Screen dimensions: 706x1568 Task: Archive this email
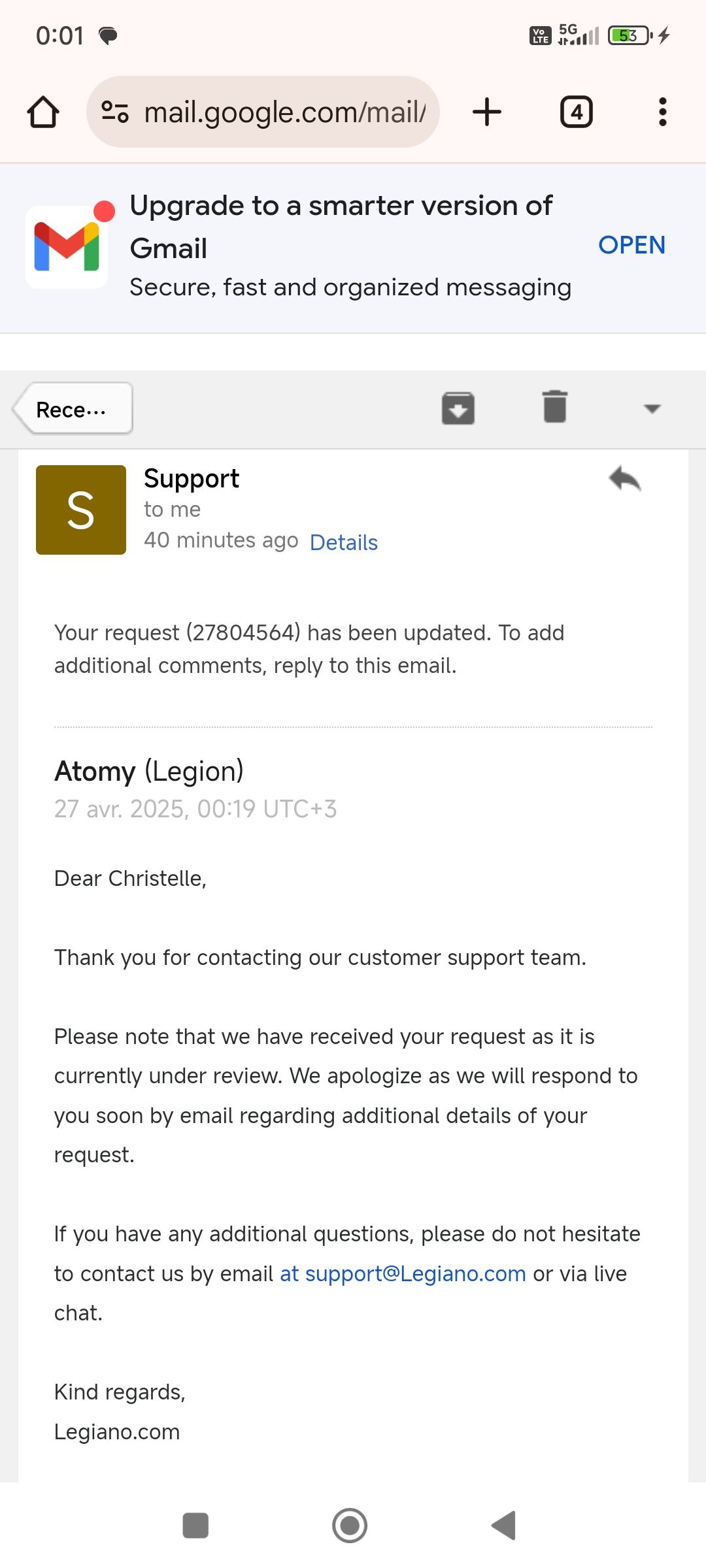click(x=458, y=408)
